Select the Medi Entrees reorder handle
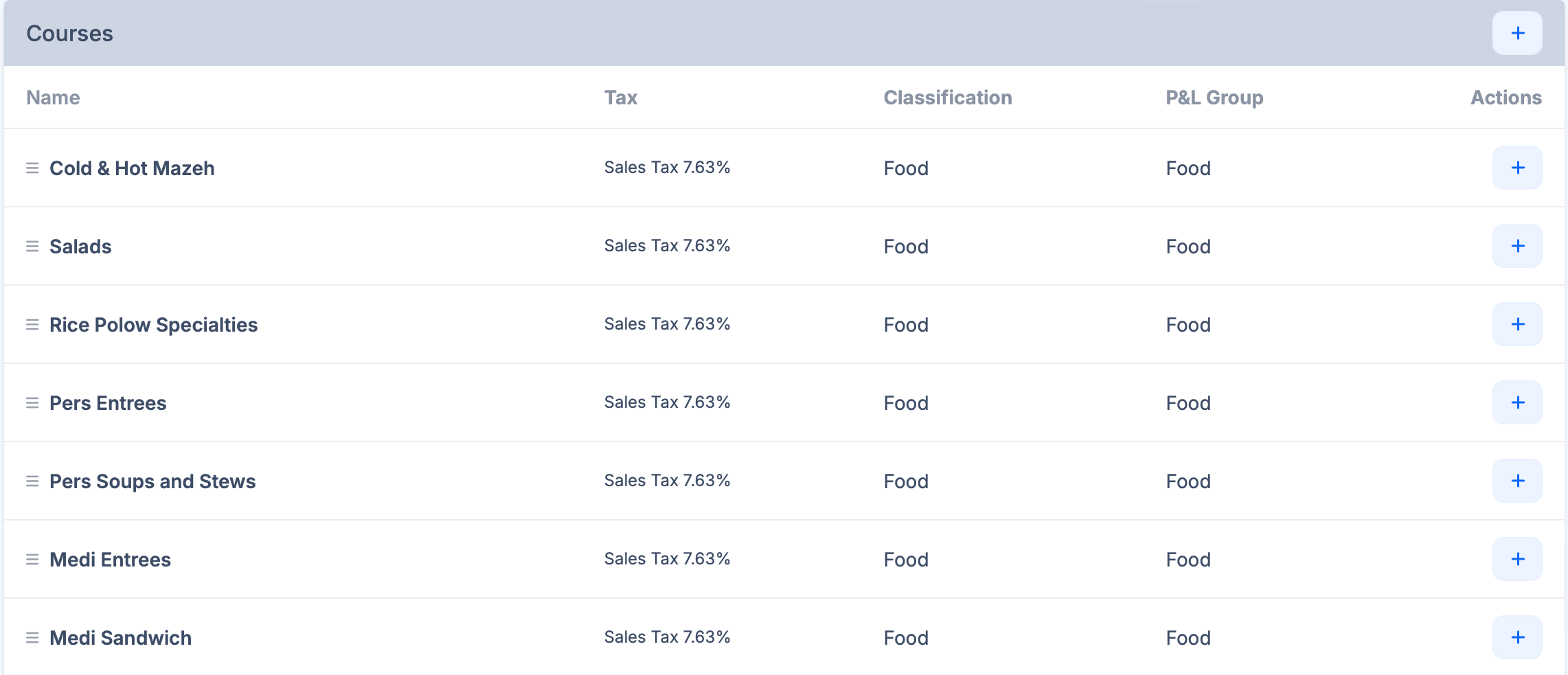 pyautogui.click(x=32, y=560)
